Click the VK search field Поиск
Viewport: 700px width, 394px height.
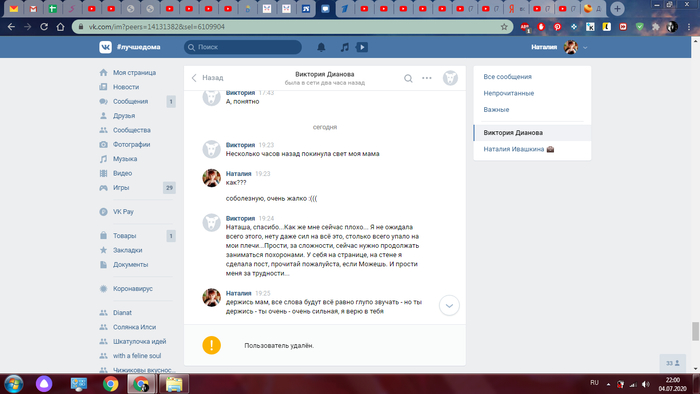pos(243,47)
